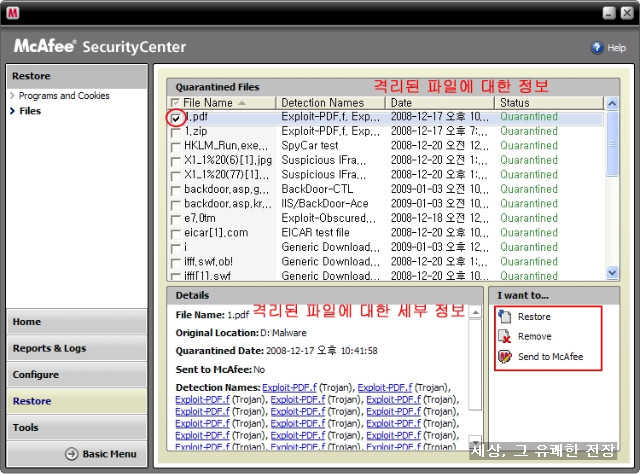Select the Restore menu section at bottom
Viewport: 640px width, 474px height.
[x=77, y=401]
